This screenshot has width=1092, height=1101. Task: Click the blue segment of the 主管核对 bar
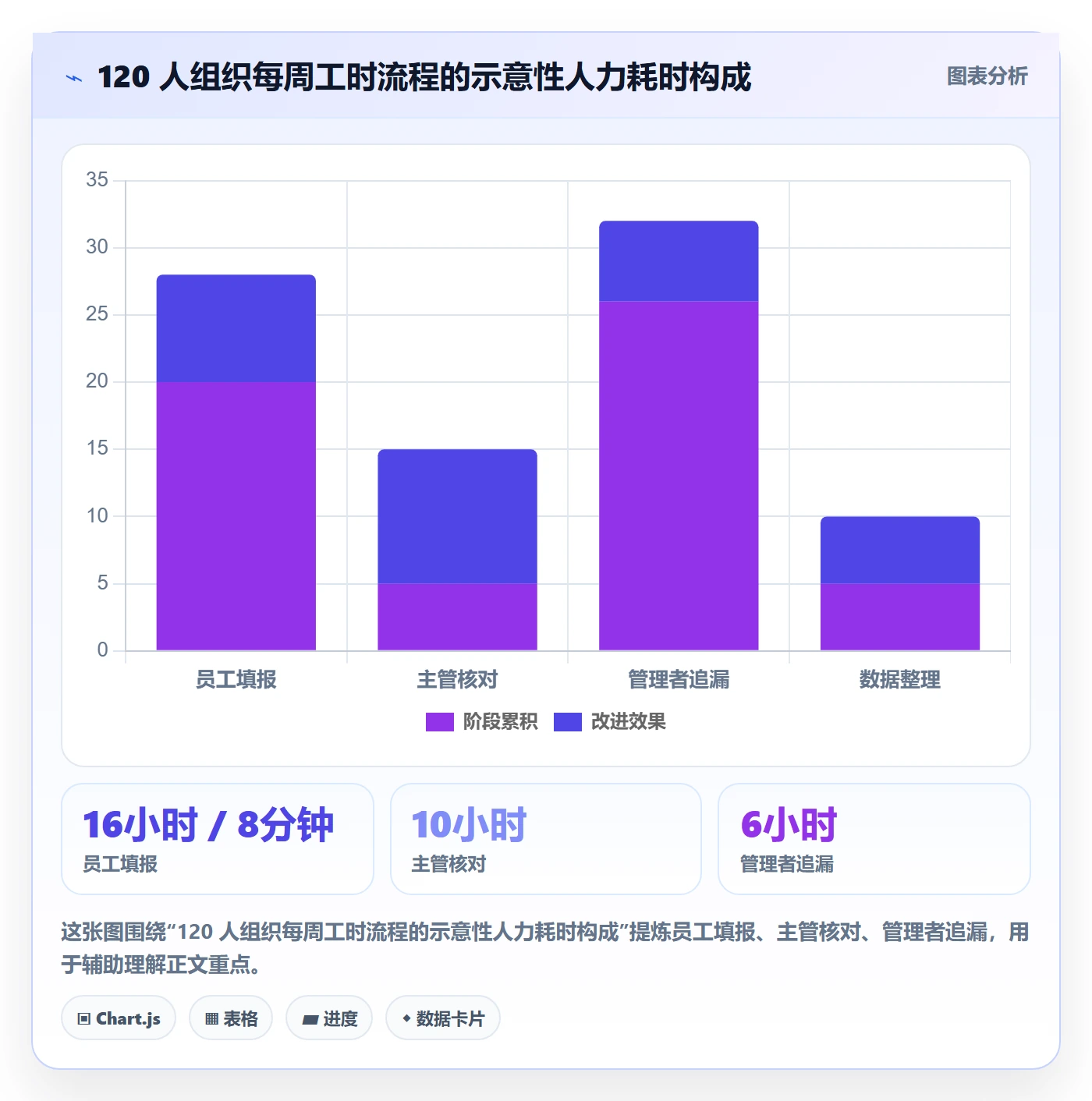tap(458, 516)
